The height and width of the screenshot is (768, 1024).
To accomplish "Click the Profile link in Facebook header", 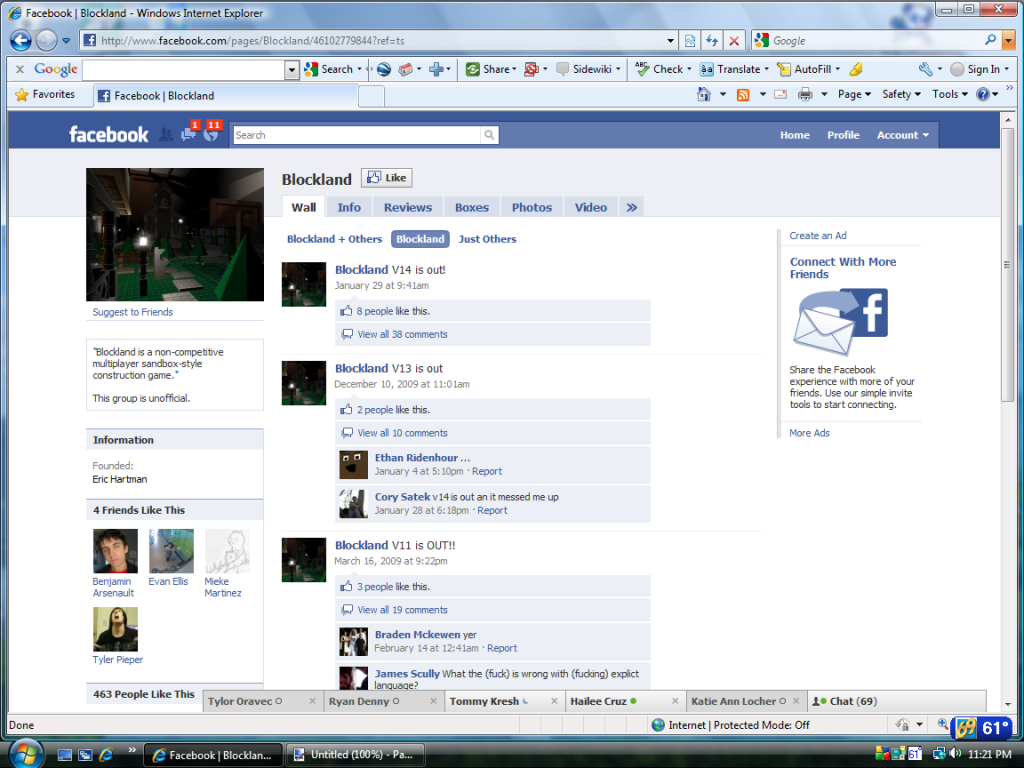I will [843, 135].
